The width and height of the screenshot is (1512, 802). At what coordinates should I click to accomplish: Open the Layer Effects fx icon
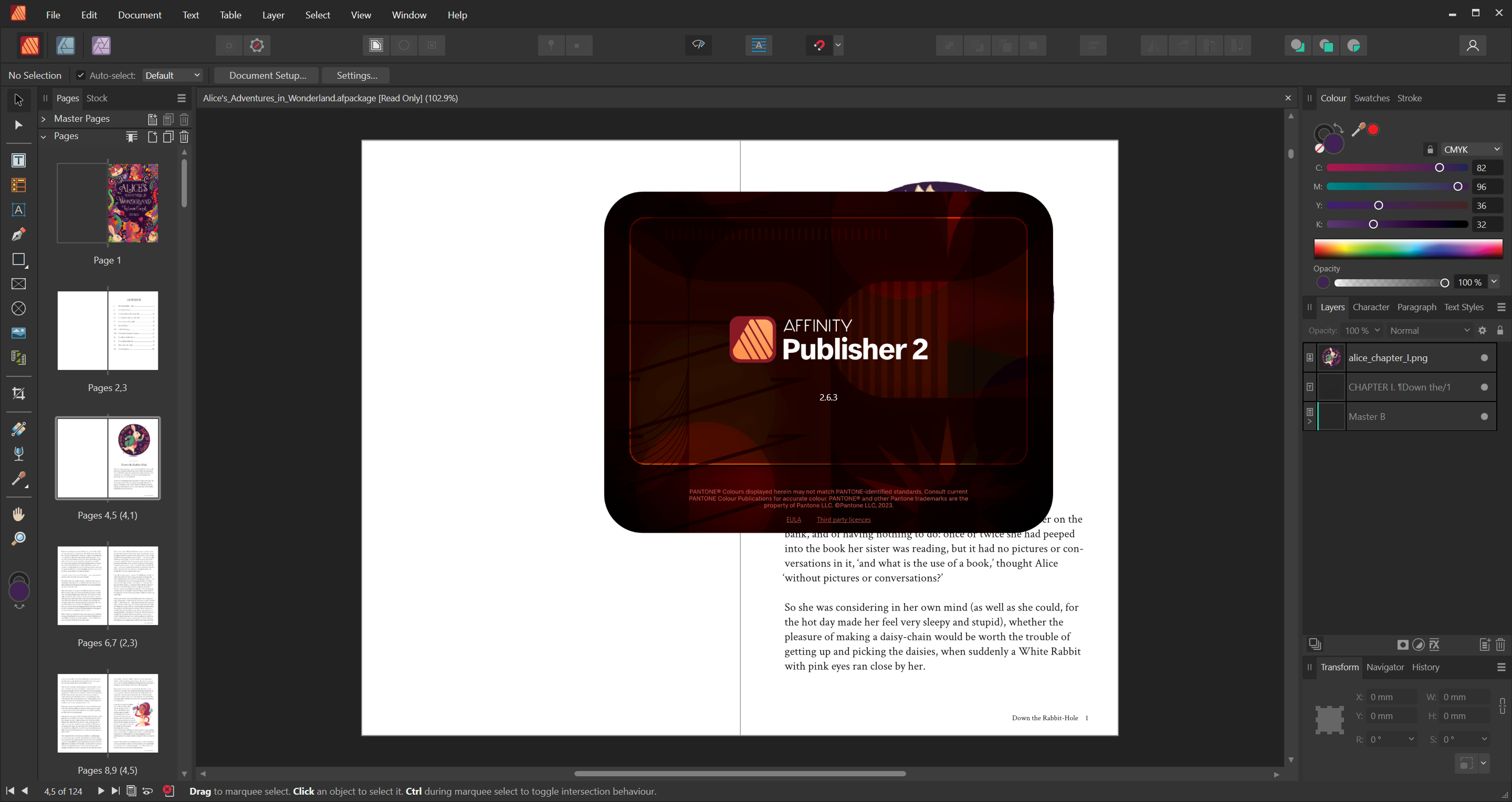pyautogui.click(x=1434, y=645)
